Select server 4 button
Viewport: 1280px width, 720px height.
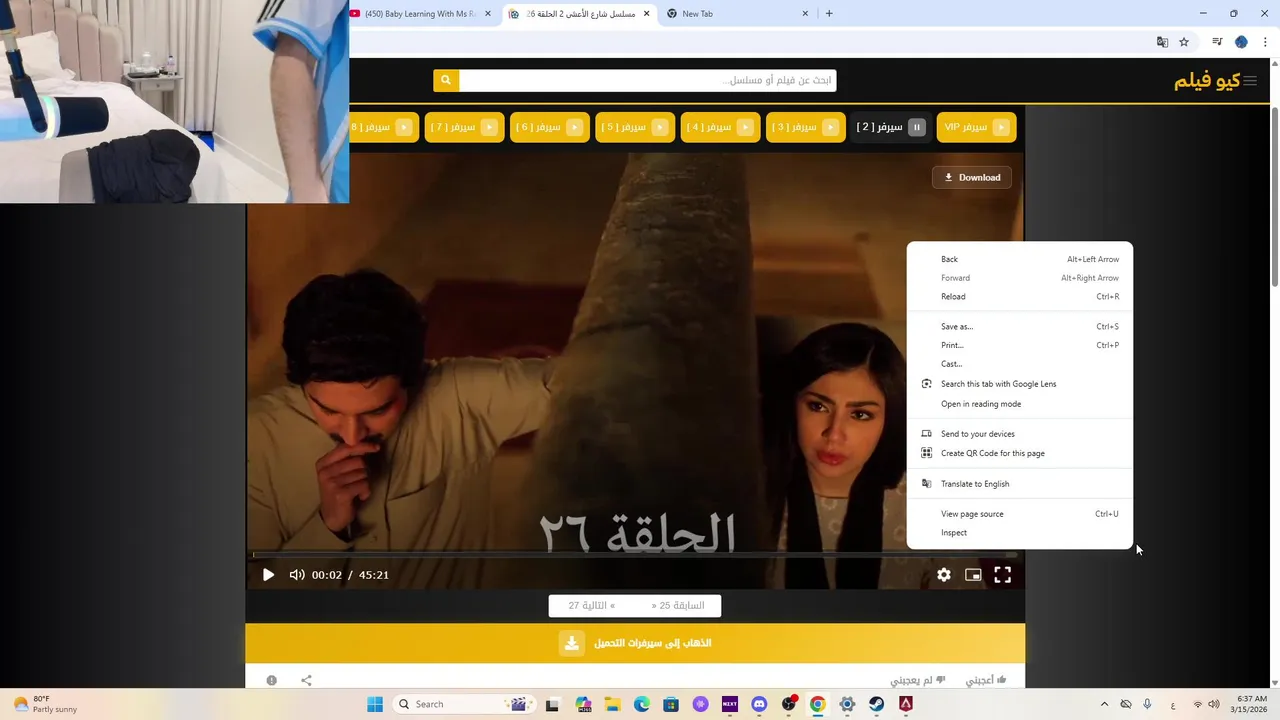[x=720, y=127]
